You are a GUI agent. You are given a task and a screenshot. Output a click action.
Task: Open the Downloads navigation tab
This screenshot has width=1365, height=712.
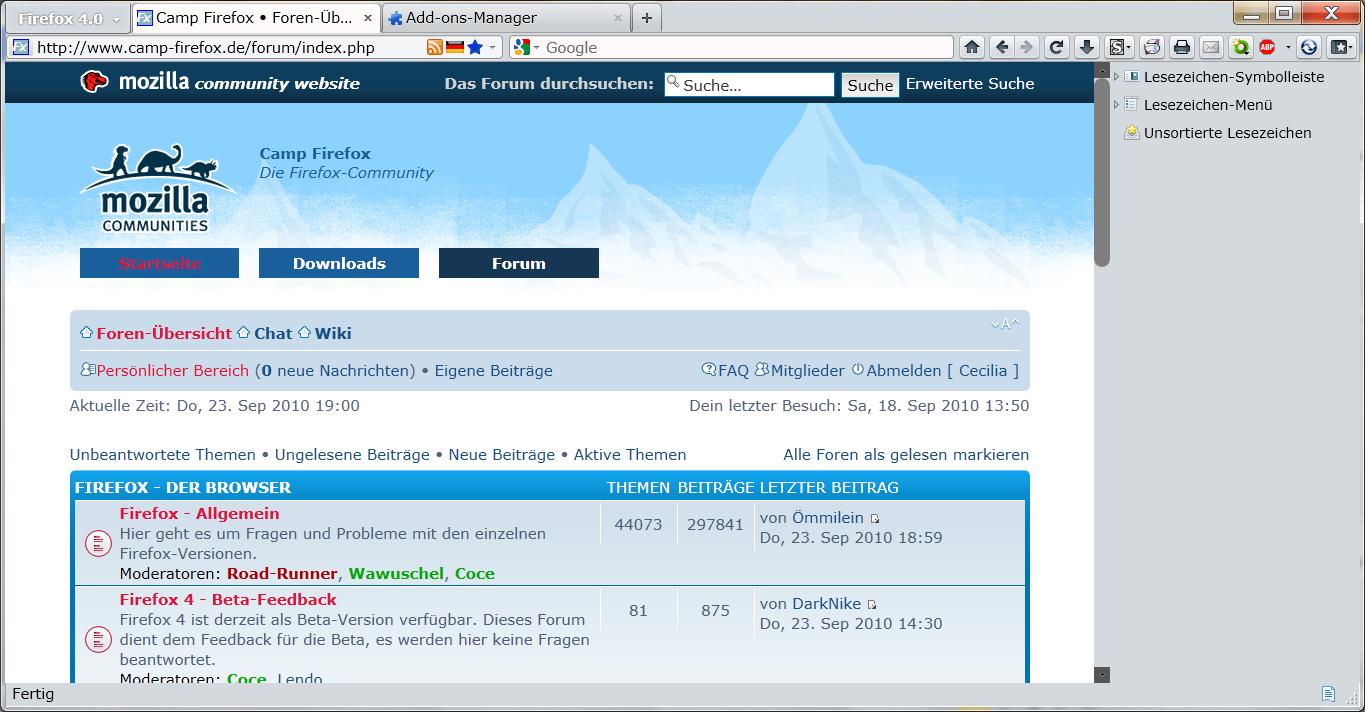click(x=339, y=263)
